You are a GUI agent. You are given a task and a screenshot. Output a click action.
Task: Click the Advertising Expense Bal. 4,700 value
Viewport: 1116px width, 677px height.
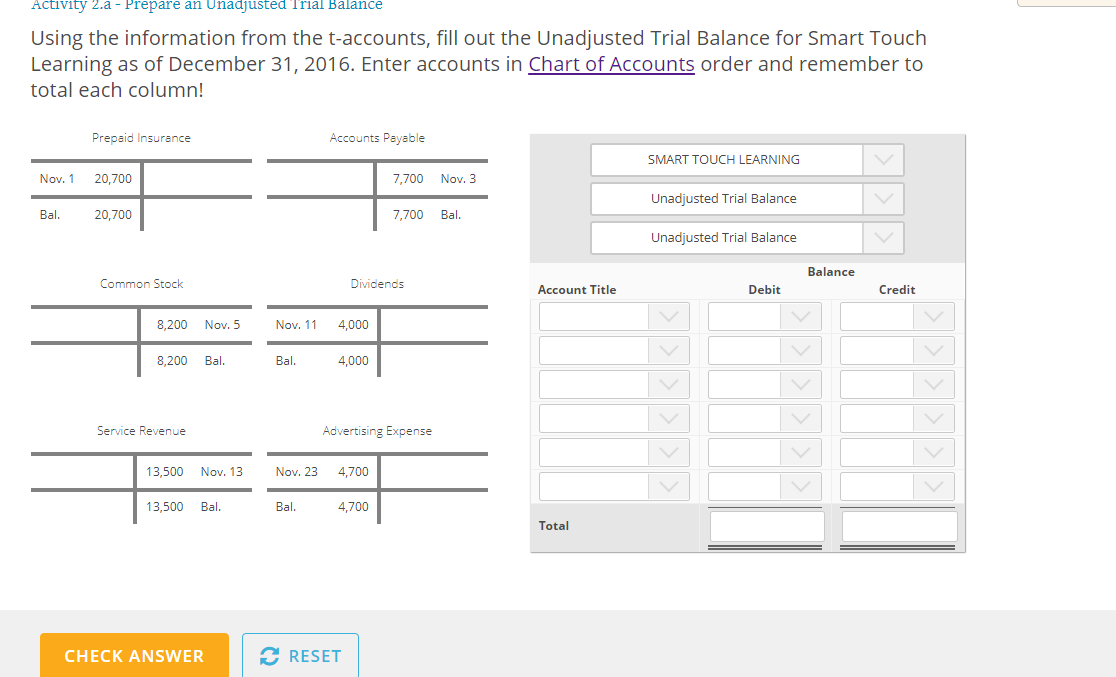click(x=353, y=507)
